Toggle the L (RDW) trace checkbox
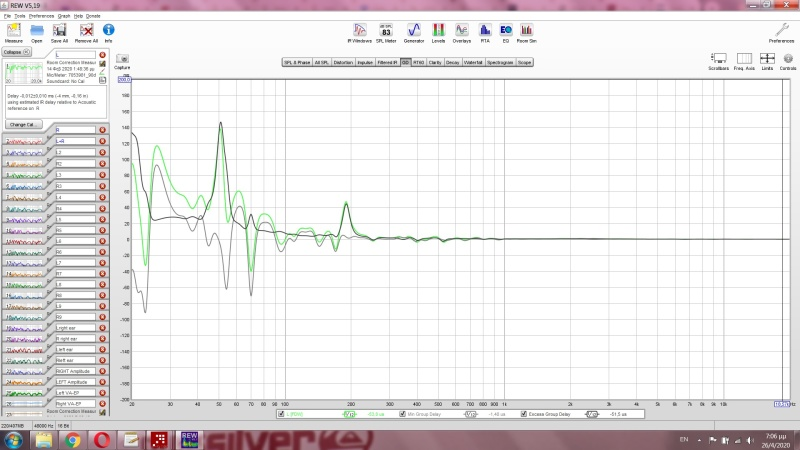The height and width of the screenshot is (450, 800). 283,413
